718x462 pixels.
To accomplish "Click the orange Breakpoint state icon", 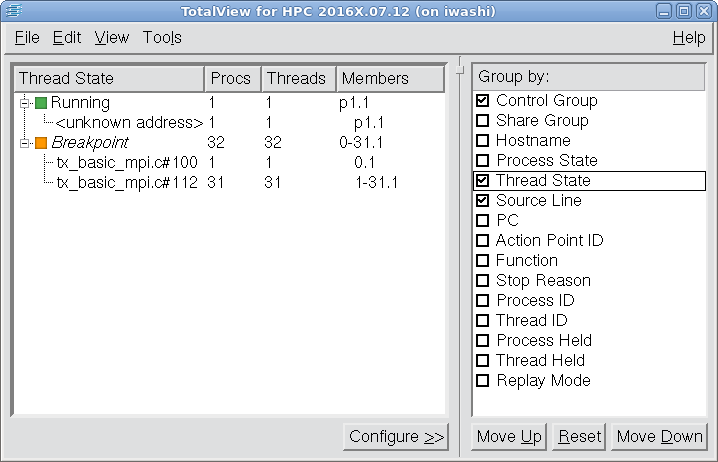I will pyautogui.click(x=41, y=143).
